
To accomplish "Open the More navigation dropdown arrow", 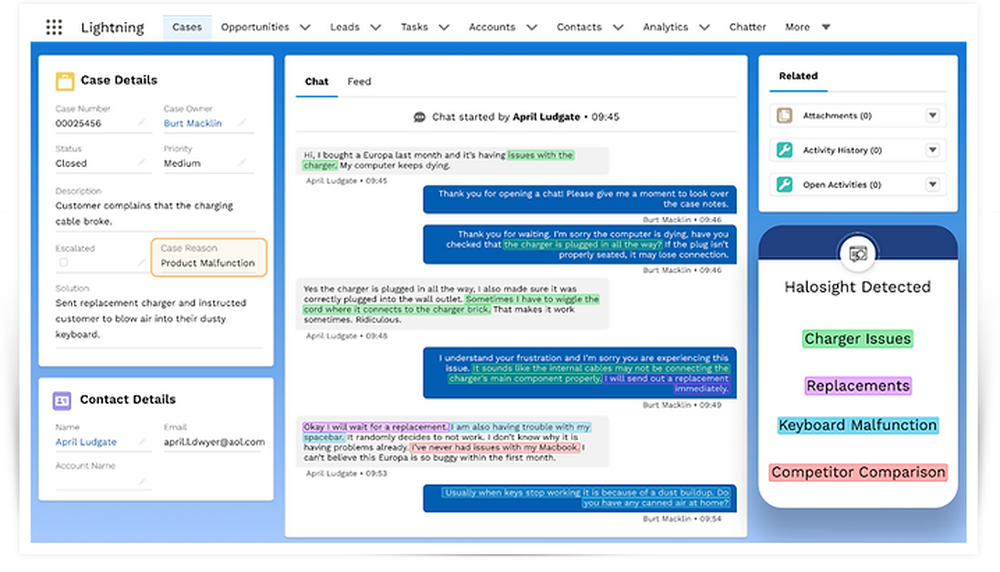I will tap(826, 27).
